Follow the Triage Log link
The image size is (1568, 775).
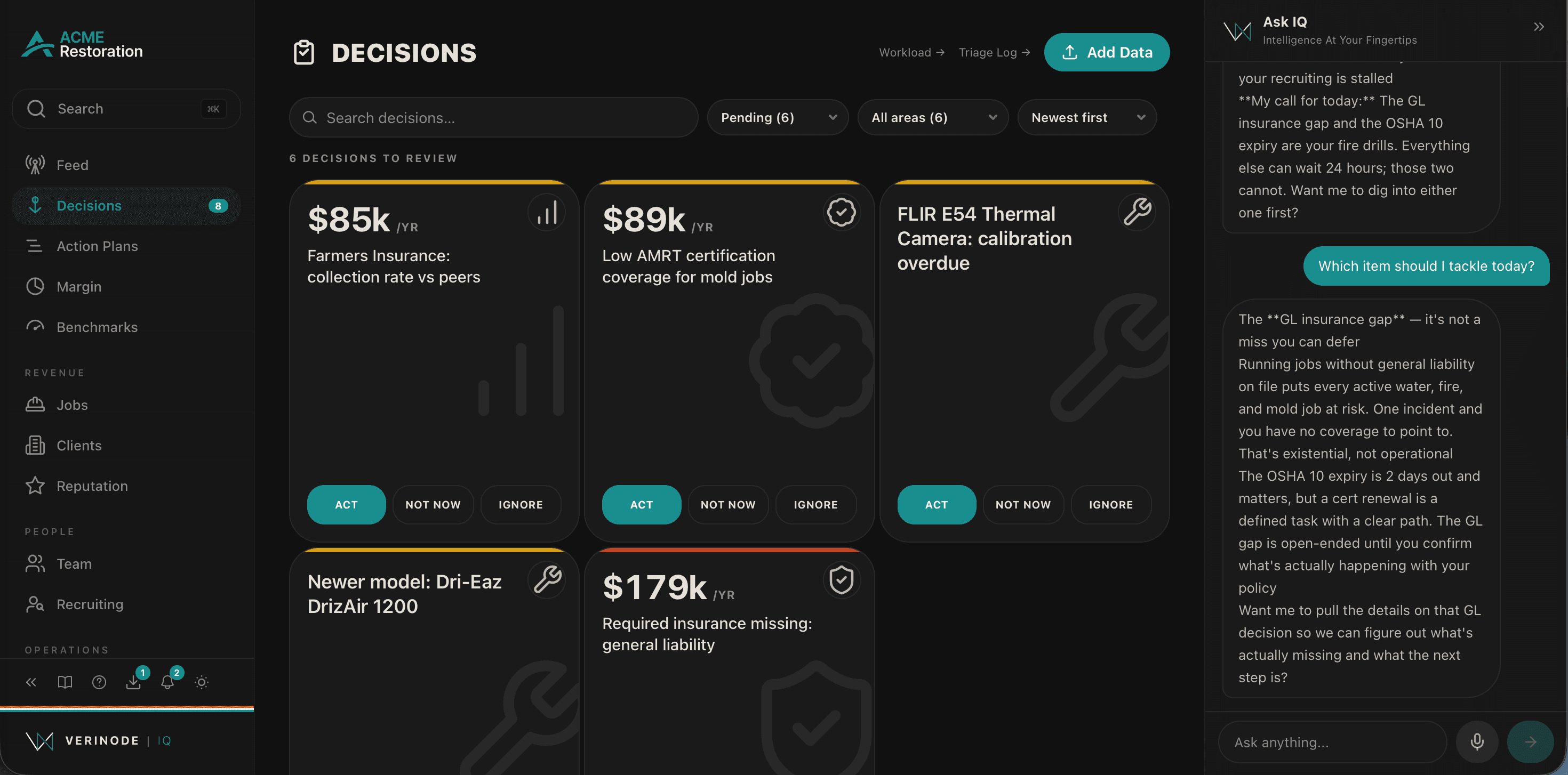[994, 52]
